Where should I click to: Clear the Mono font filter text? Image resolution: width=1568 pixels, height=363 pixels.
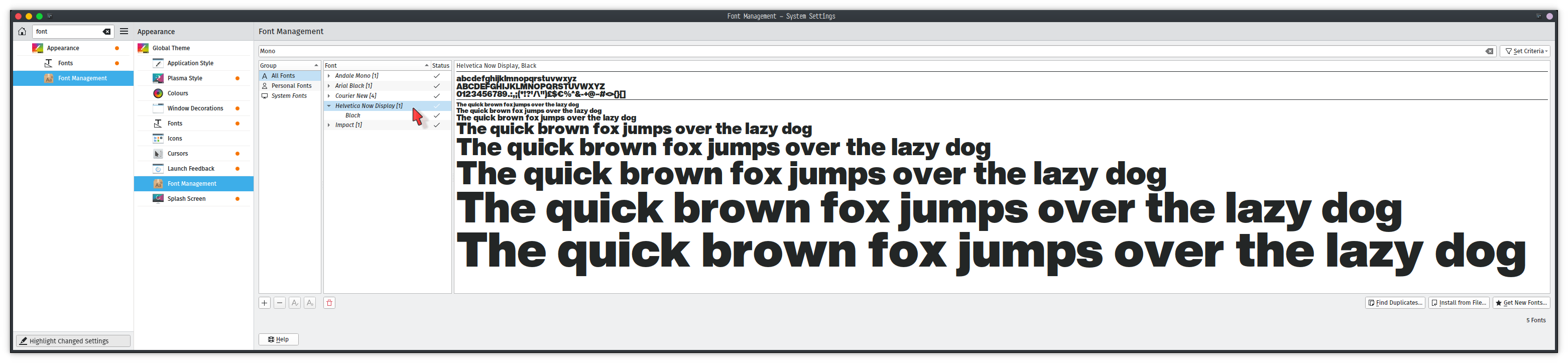point(1489,51)
